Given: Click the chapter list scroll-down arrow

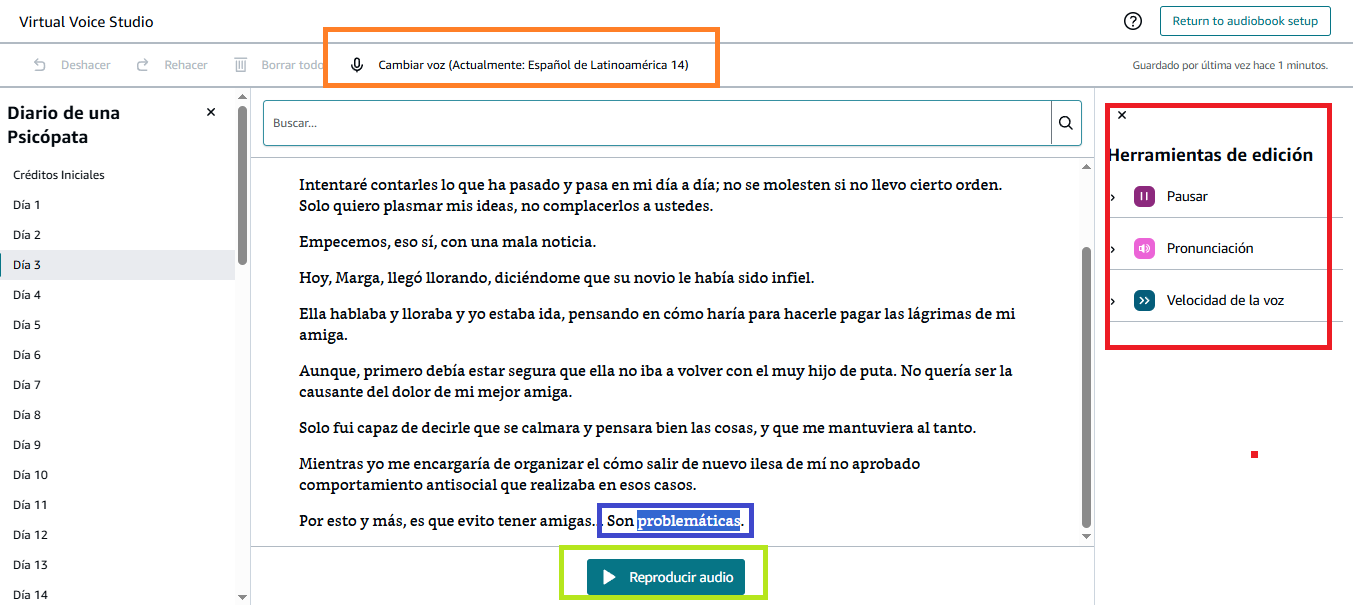Looking at the screenshot, I should tap(242, 597).
